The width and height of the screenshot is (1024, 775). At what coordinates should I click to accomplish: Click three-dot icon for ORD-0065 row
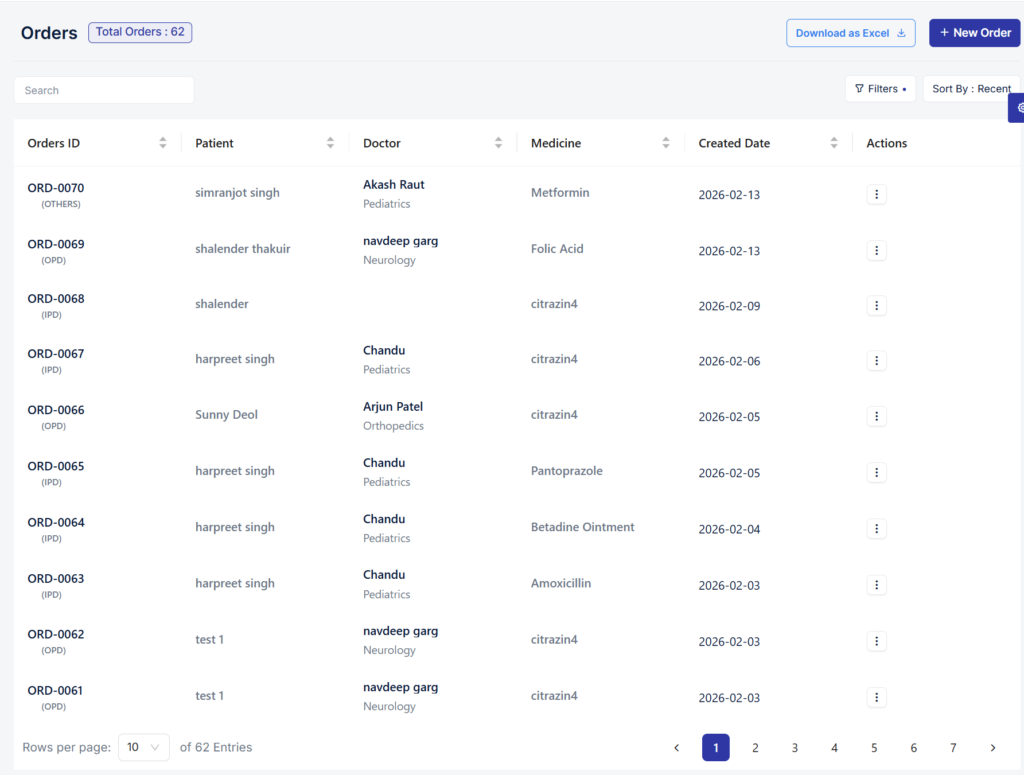(876, 473)
